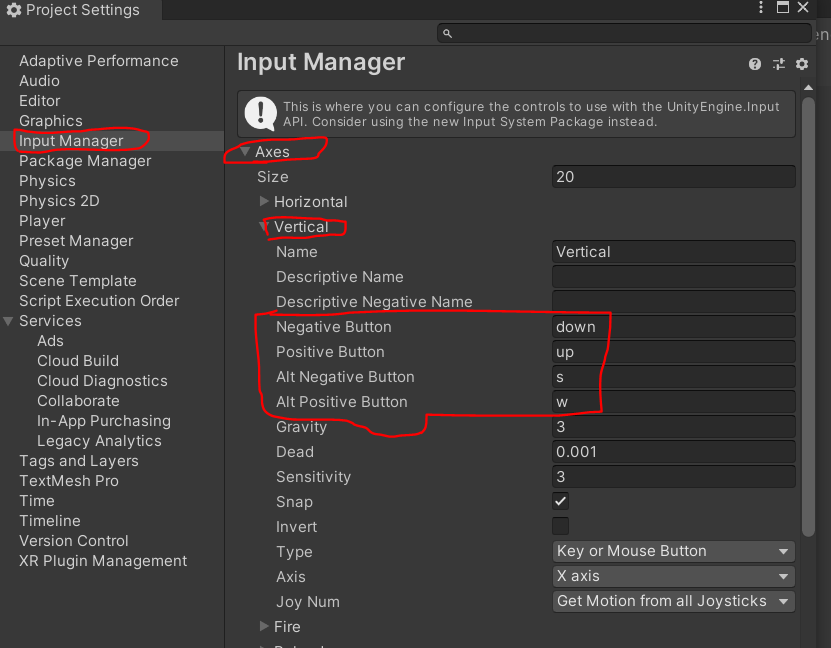Open In-App Purchasing settings

(x=104, y=421)
